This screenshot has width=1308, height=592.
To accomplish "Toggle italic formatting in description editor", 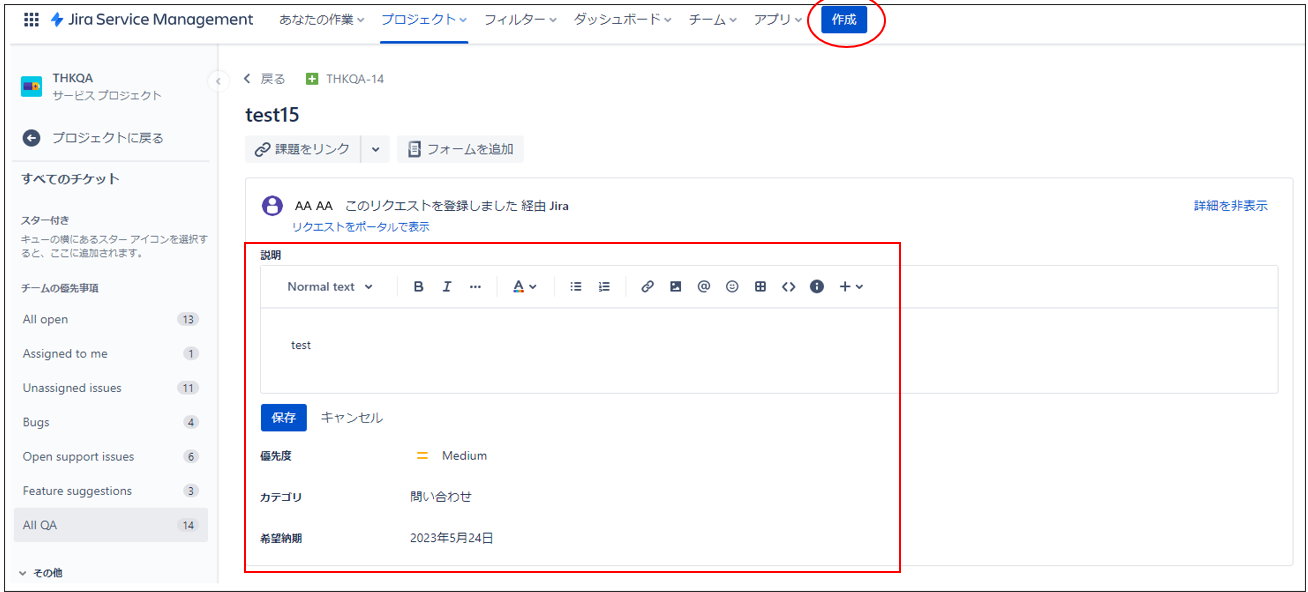I will 447,287.
